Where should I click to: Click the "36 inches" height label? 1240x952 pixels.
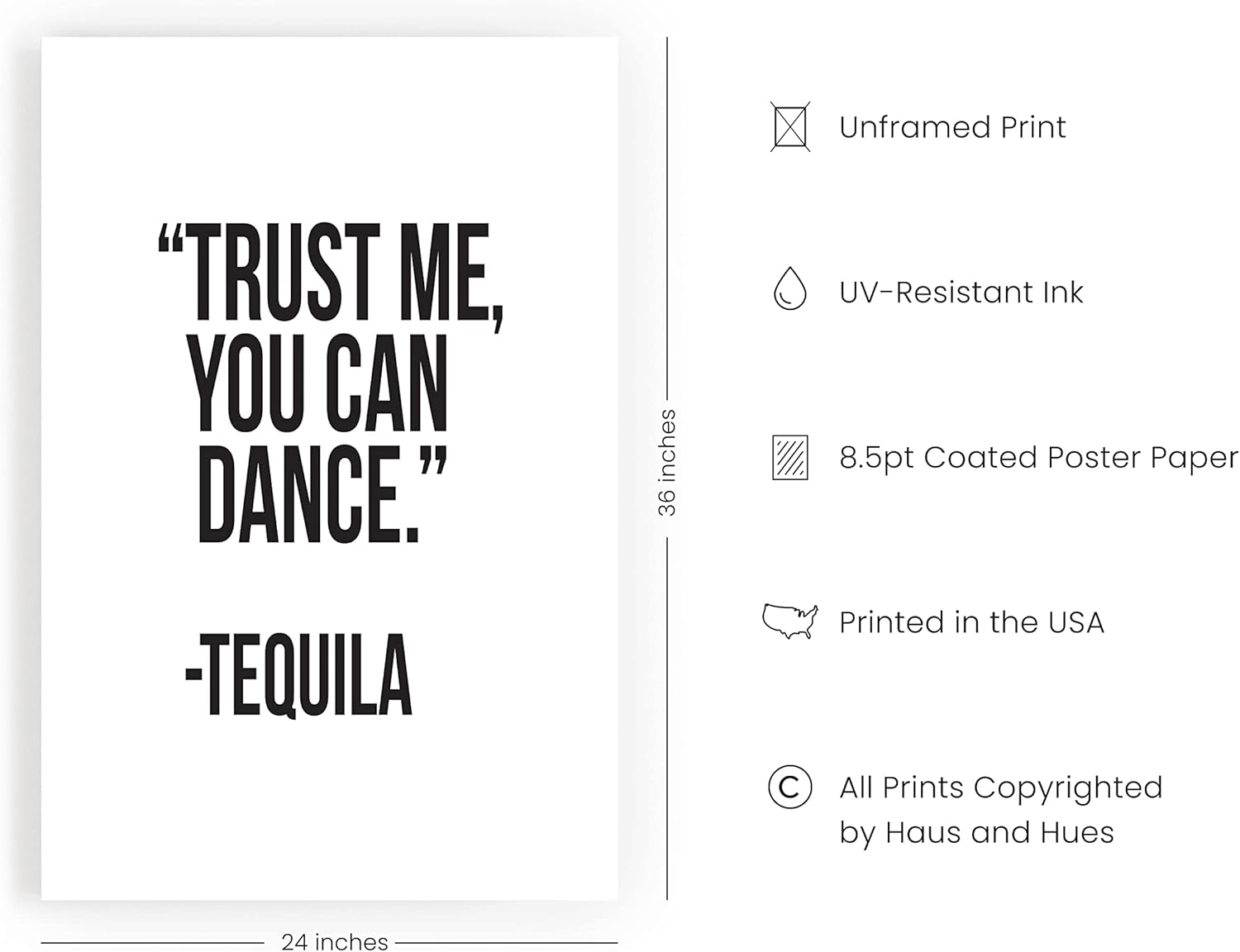[666, 463]
